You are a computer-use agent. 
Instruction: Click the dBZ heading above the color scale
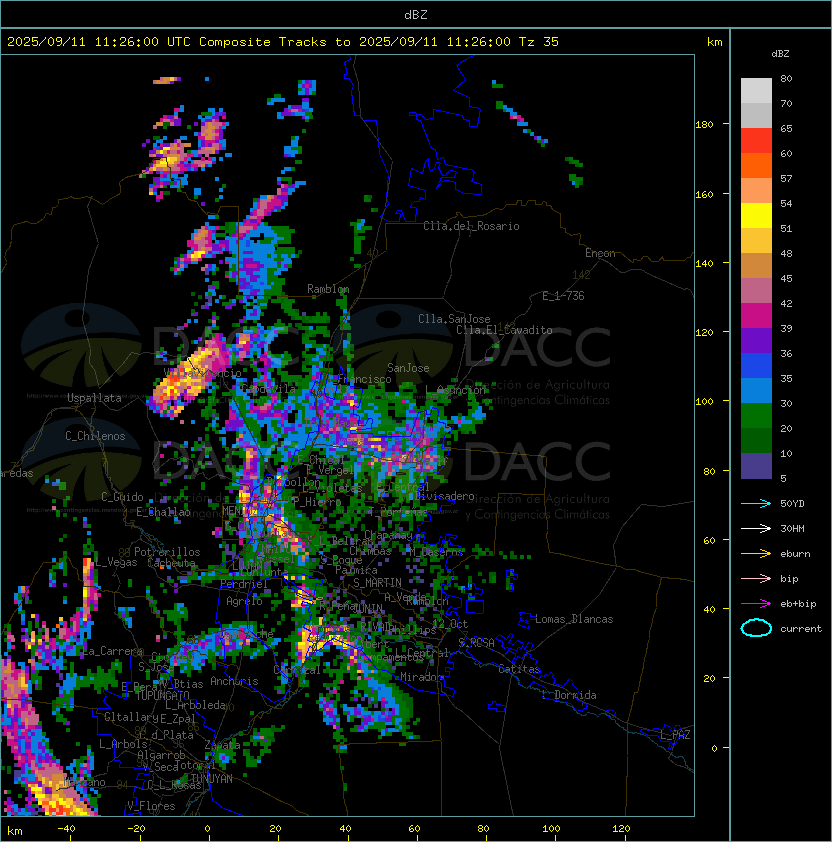[x=780, y=54]
